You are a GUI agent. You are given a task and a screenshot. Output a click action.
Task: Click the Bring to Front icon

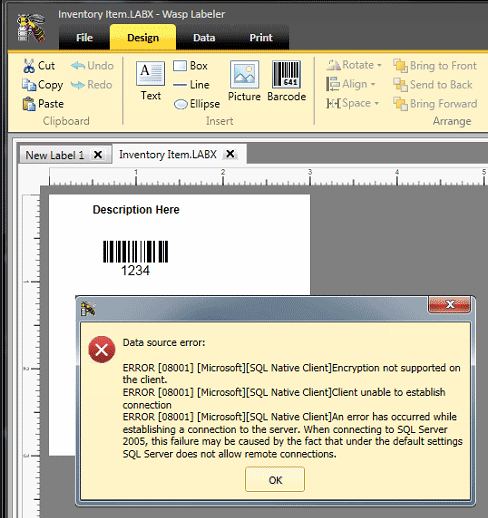click(400, 66)
